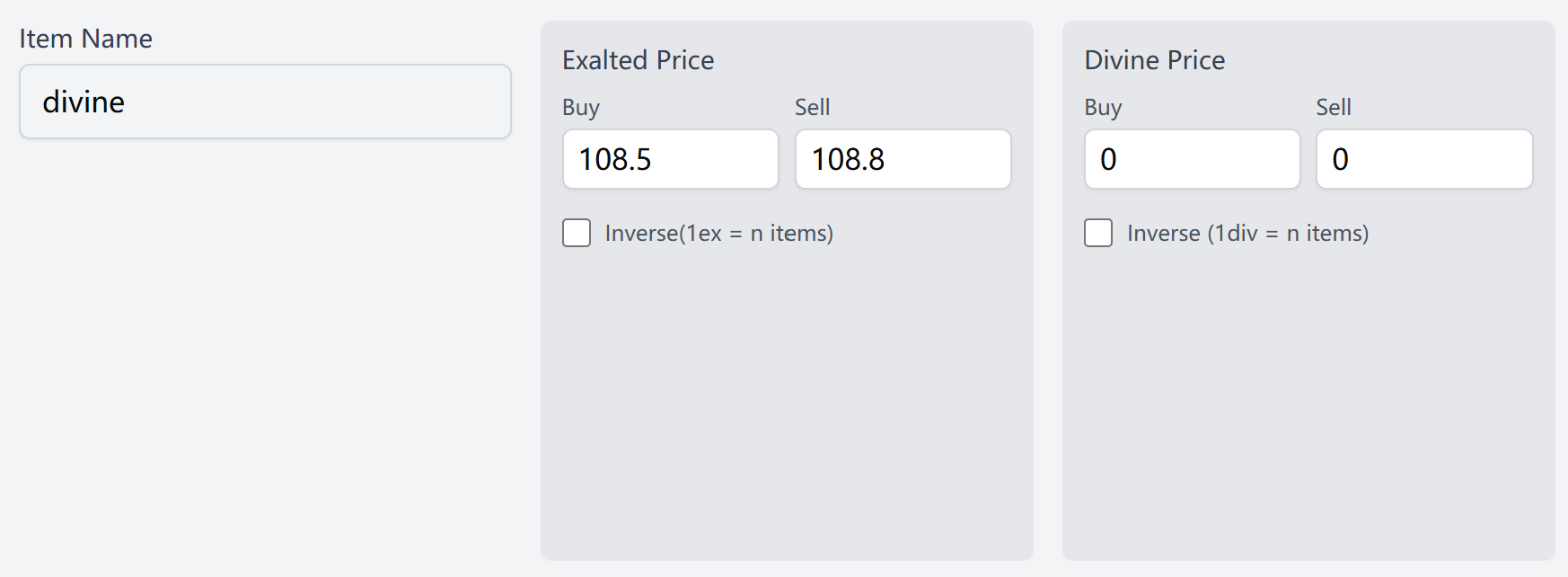Click the 'Inverse(1ex = n items)' label

pos(718,233)
